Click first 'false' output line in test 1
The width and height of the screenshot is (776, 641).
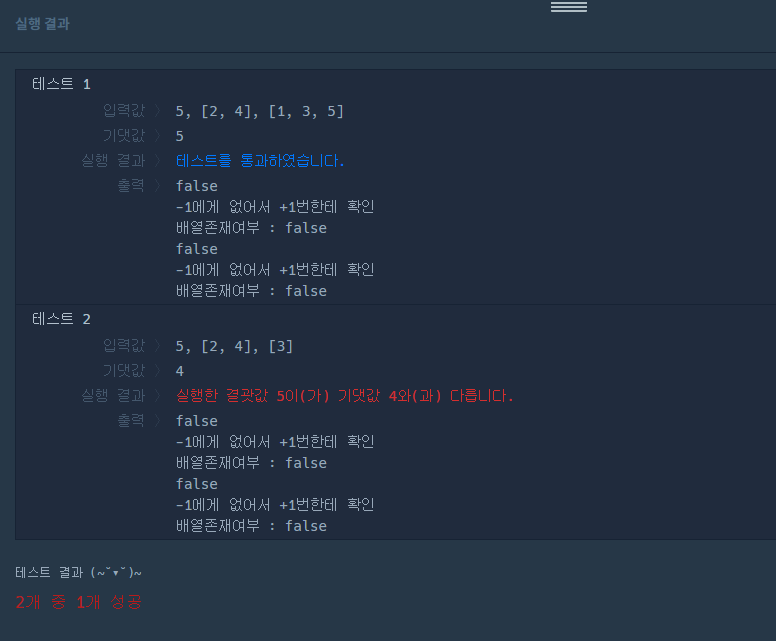point(197,186)
